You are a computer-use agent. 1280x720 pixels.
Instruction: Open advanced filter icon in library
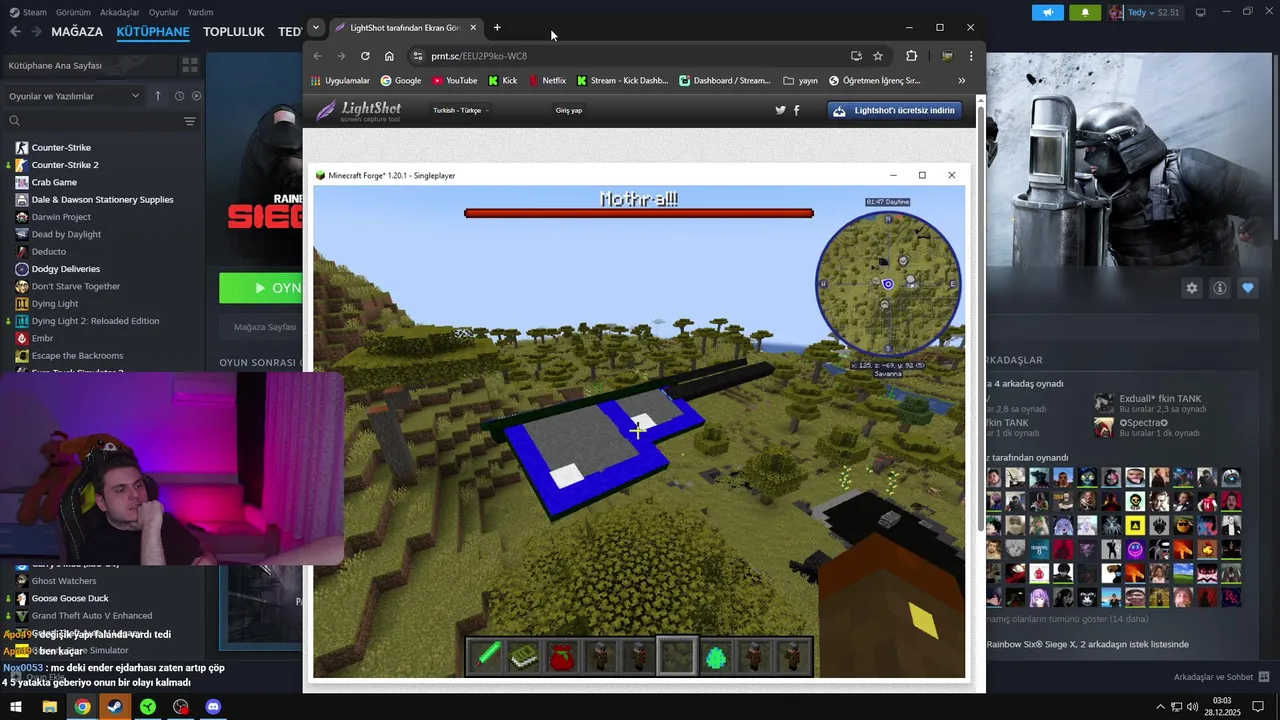190,121
